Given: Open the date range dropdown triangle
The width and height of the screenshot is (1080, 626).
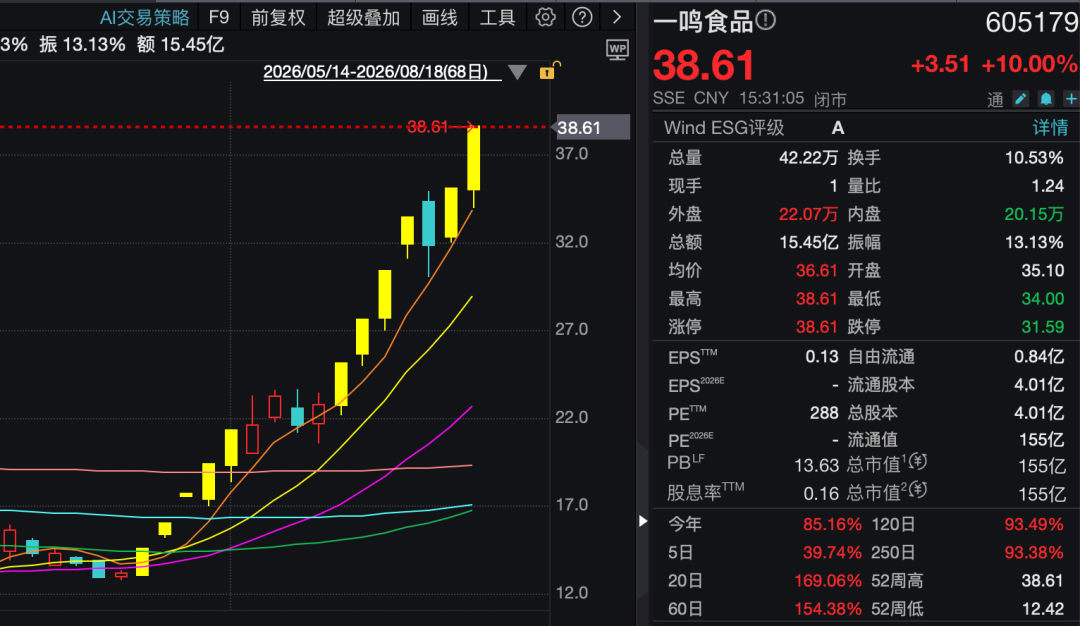Looking at the screenshot, I should pos(517,72).
